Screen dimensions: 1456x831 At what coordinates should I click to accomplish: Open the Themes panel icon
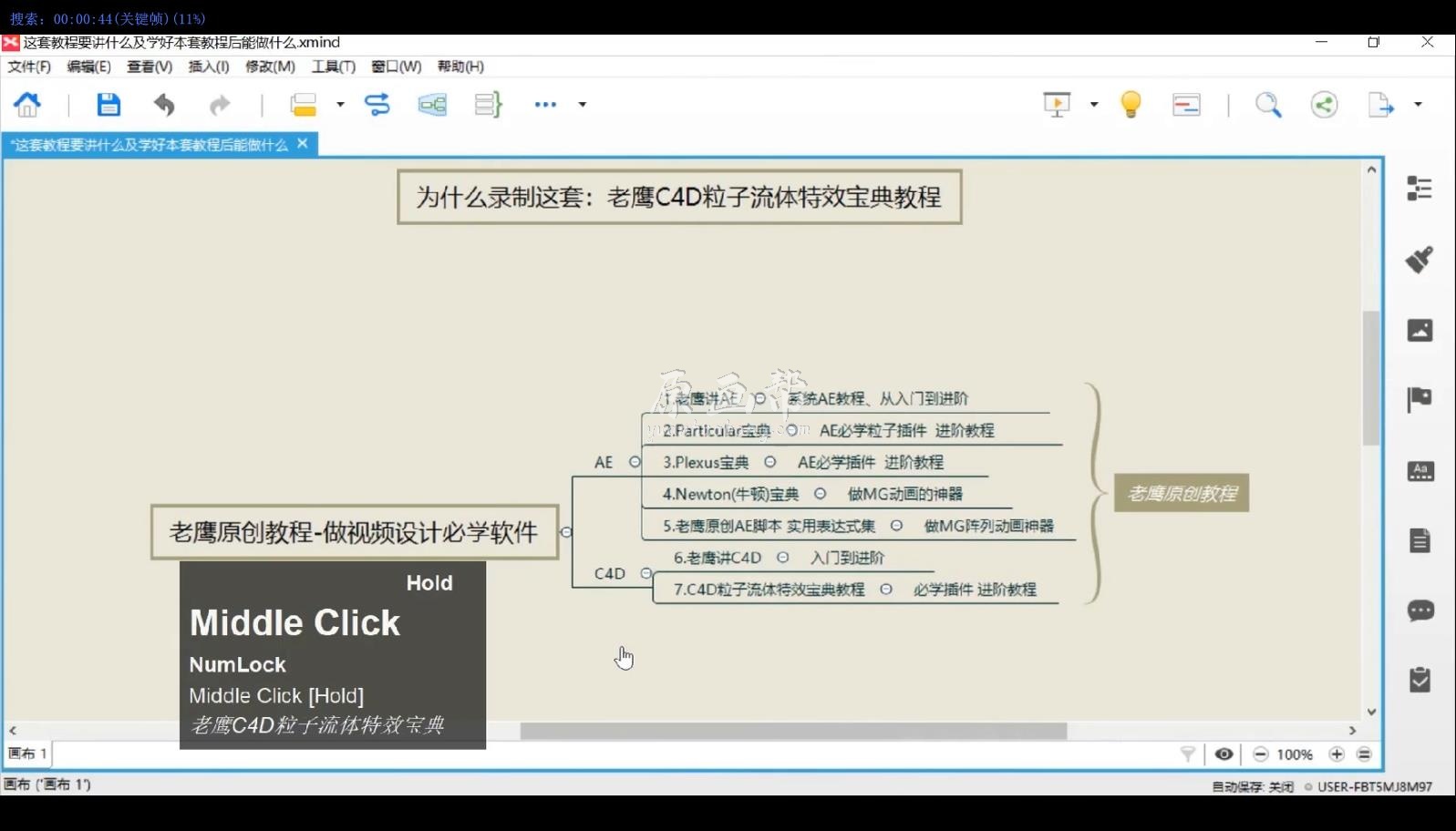click(x=1420, y=471)
